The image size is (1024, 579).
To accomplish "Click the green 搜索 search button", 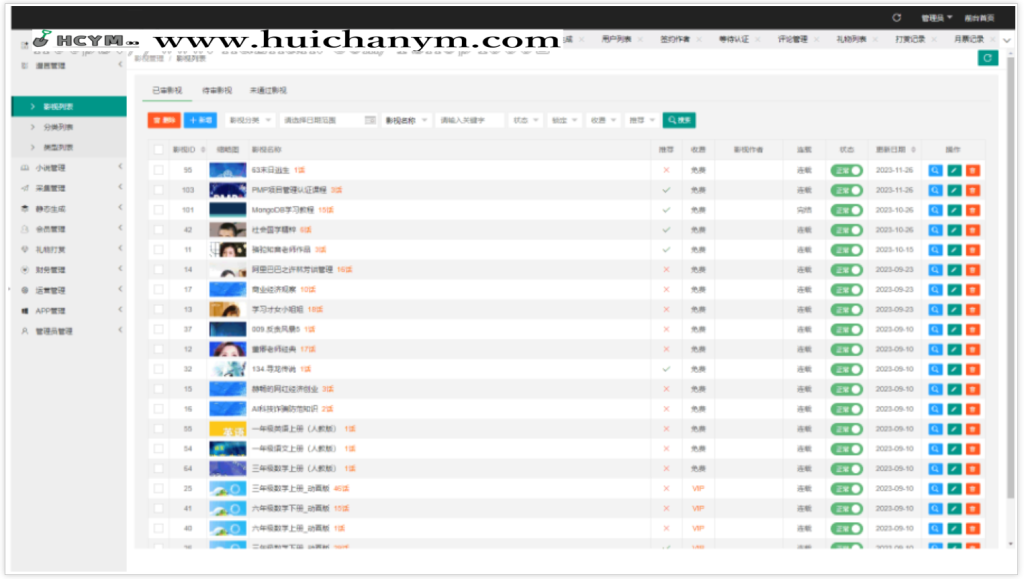I will coord(679,120).
